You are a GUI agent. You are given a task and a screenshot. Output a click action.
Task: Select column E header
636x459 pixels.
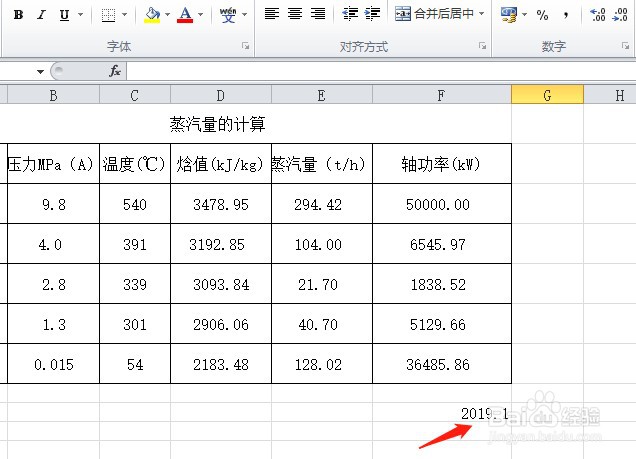pos(322,96)
